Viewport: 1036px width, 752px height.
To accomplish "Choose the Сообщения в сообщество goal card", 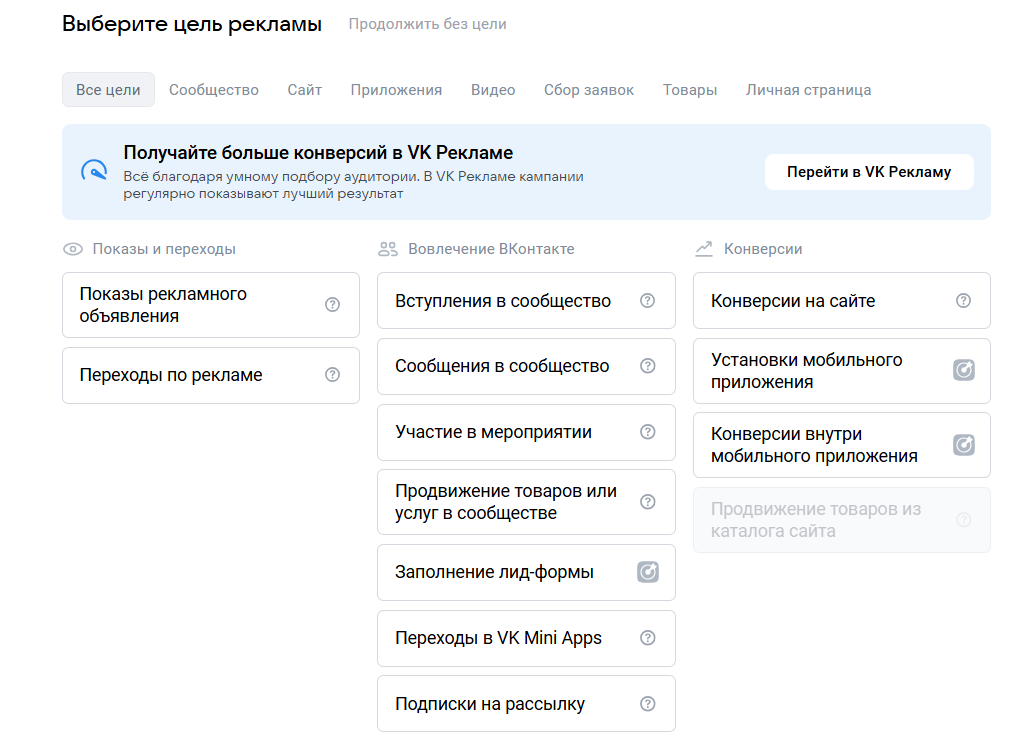I will [500, 366].
